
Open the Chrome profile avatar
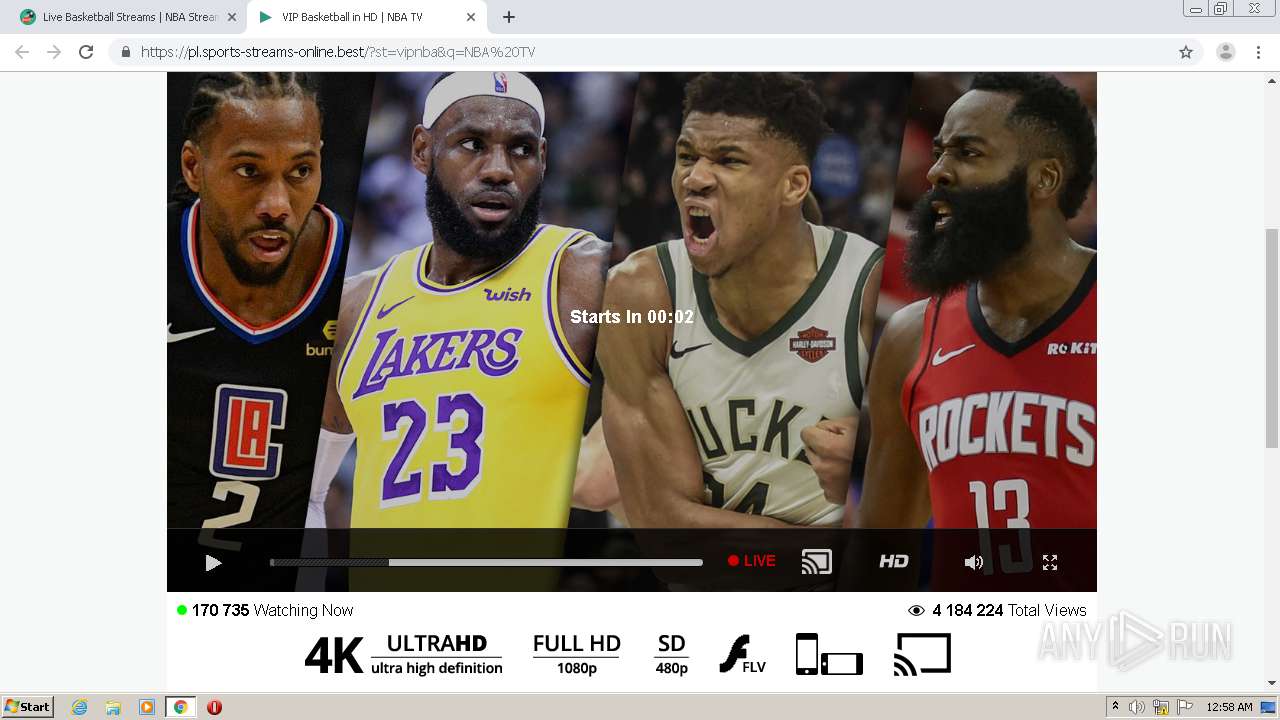(1225, 52)
